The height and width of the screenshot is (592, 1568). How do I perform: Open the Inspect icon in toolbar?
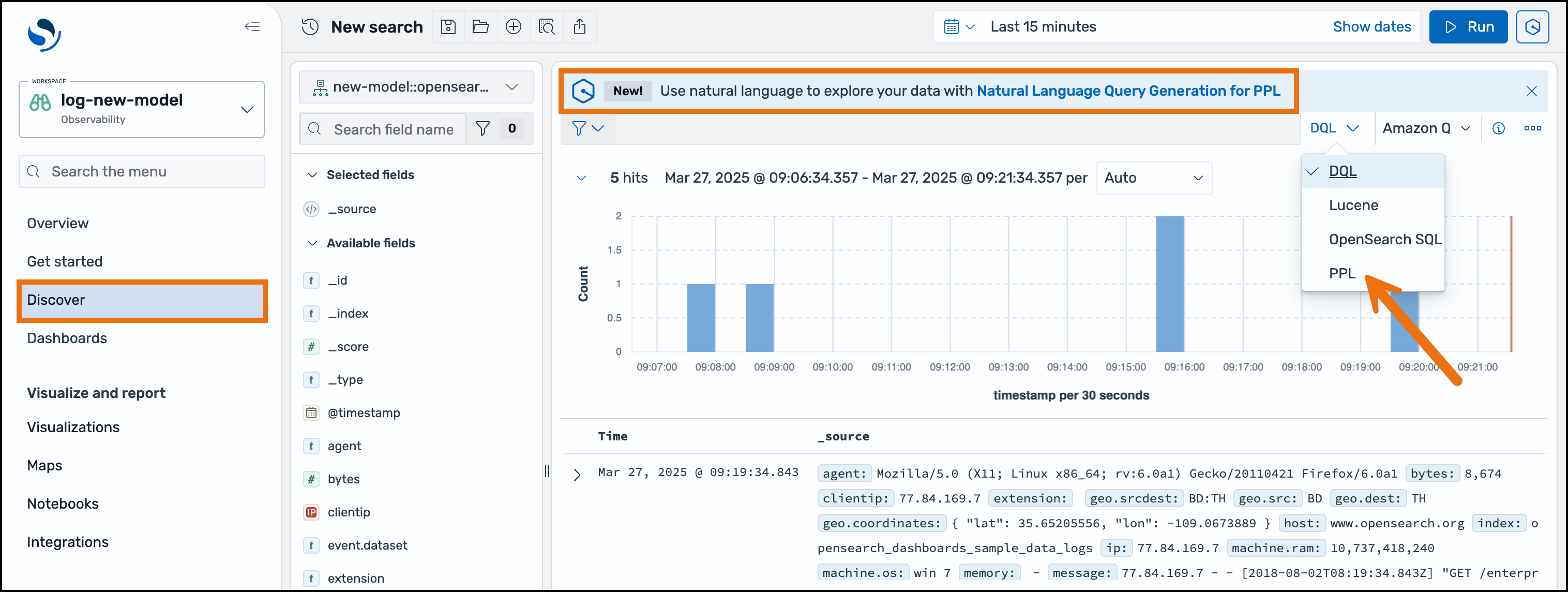(x=547, y=27)
